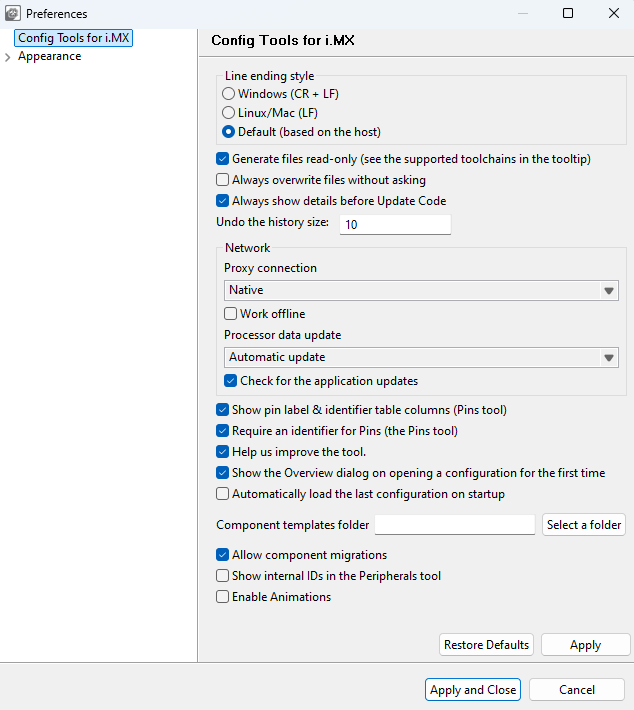Click the Undo history size field

pos(395,225)
